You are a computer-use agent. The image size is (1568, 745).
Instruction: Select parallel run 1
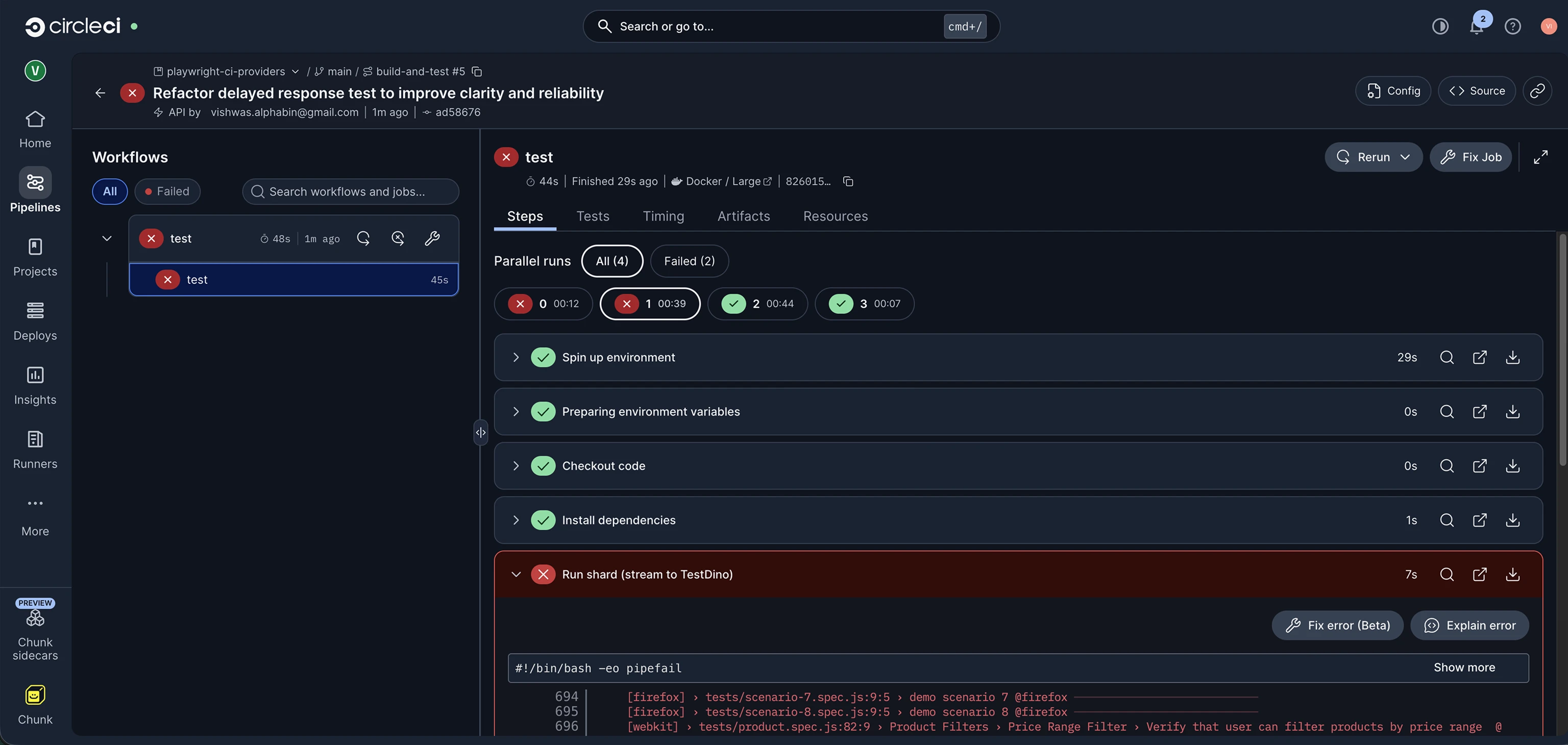[649, 303]
